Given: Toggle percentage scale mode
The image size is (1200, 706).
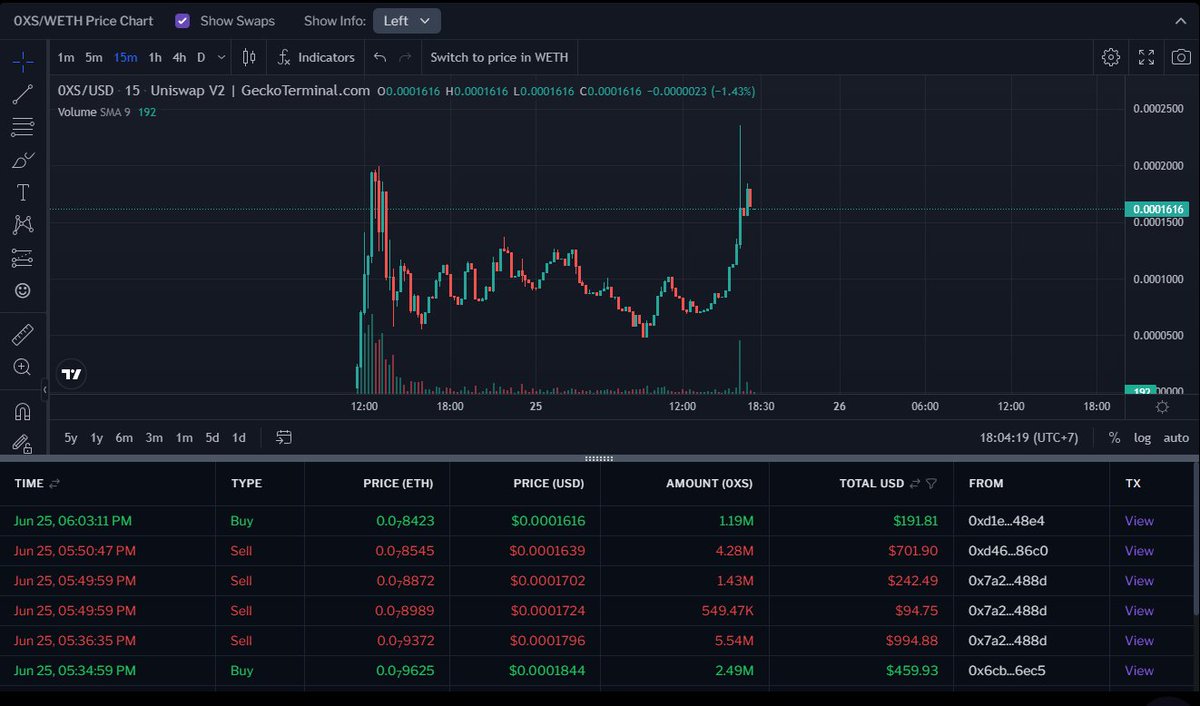Looking at the screenshot, I should 1113,437.
